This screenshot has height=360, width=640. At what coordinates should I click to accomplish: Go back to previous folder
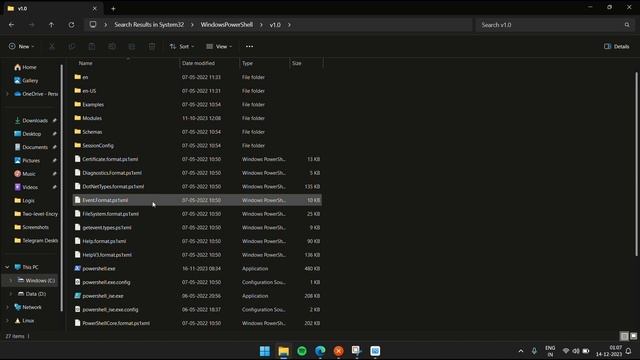click(11, 25)
